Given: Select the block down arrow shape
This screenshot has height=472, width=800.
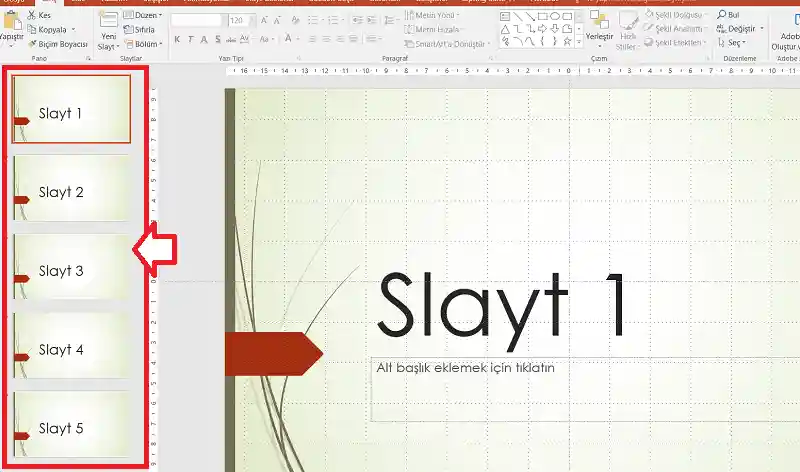Looking at the screenshot, I should click(555, 29).
